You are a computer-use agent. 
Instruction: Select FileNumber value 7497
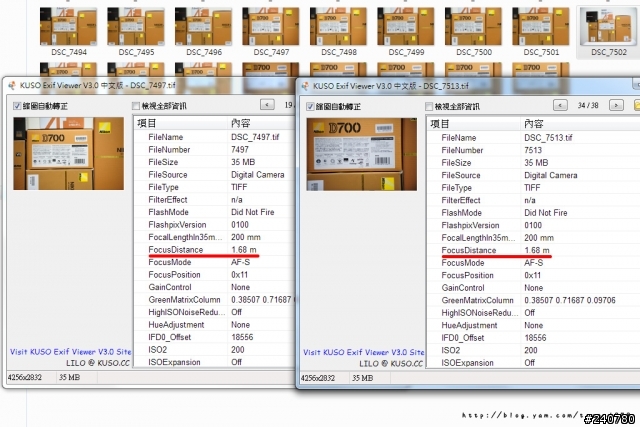coord(240,149)
